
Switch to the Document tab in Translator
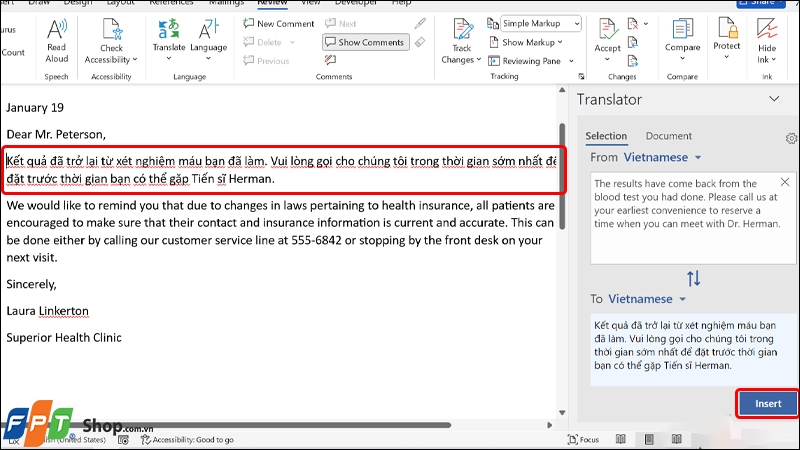click(x=668, y=136)
